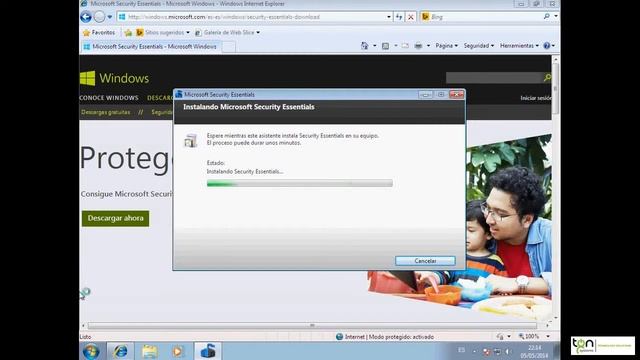Click Cancelar in the installer dialog

point(425,261)
